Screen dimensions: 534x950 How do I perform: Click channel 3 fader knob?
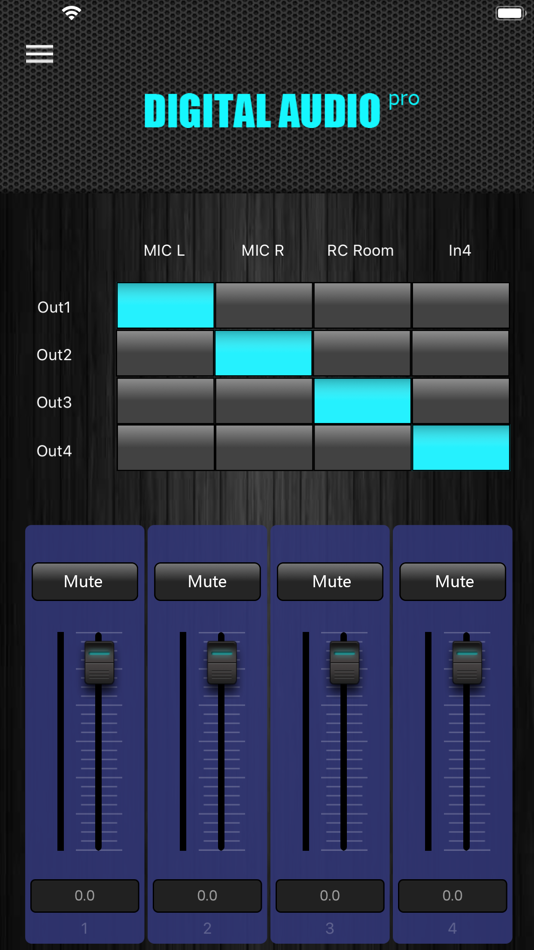344,663
